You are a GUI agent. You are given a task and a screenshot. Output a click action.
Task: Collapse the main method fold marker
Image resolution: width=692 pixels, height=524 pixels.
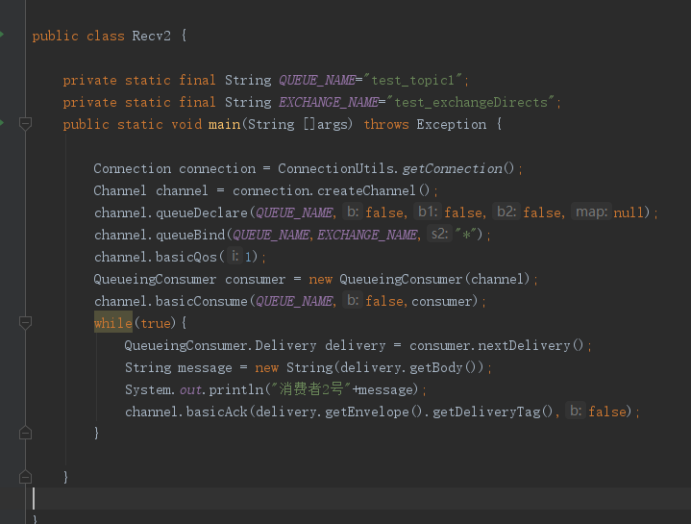[25, 124]
